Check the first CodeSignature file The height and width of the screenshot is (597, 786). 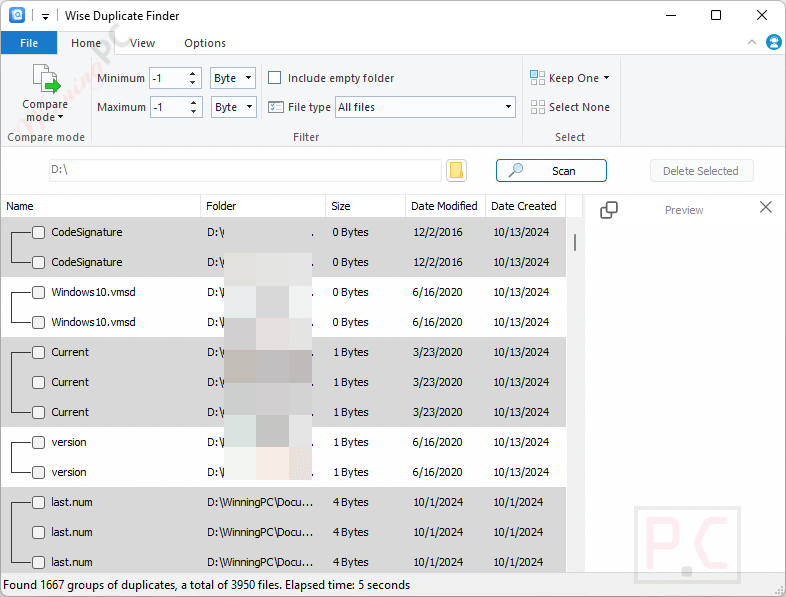tap(39, 232)
